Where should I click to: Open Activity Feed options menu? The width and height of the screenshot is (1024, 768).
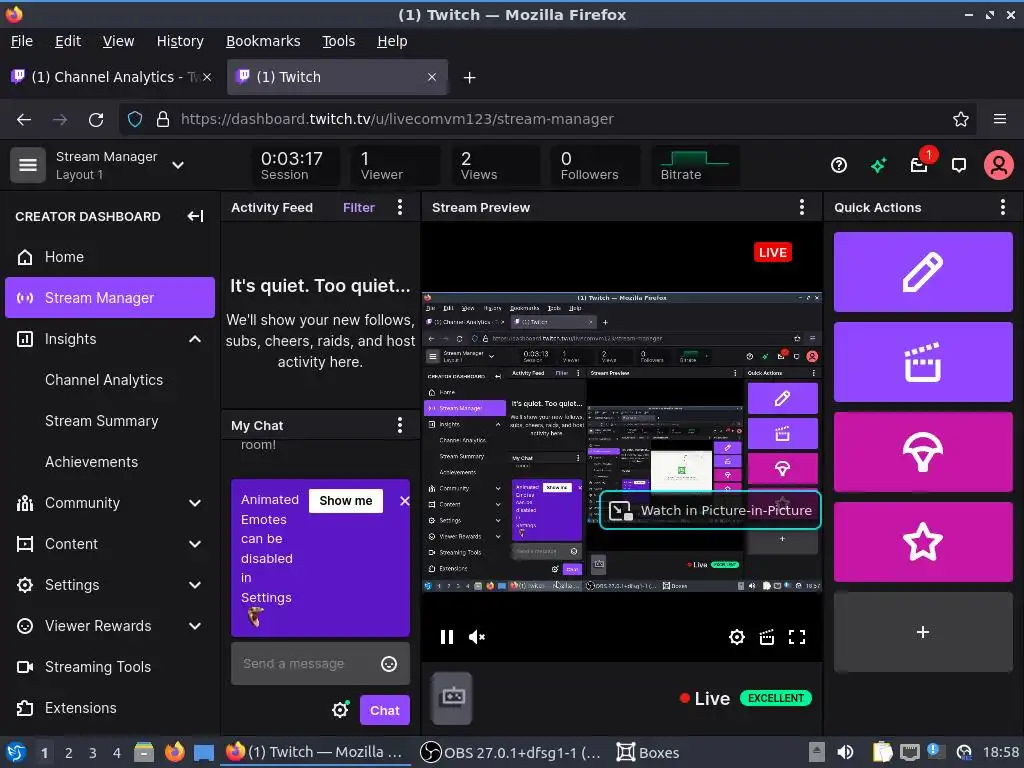(x=400, y=208)
